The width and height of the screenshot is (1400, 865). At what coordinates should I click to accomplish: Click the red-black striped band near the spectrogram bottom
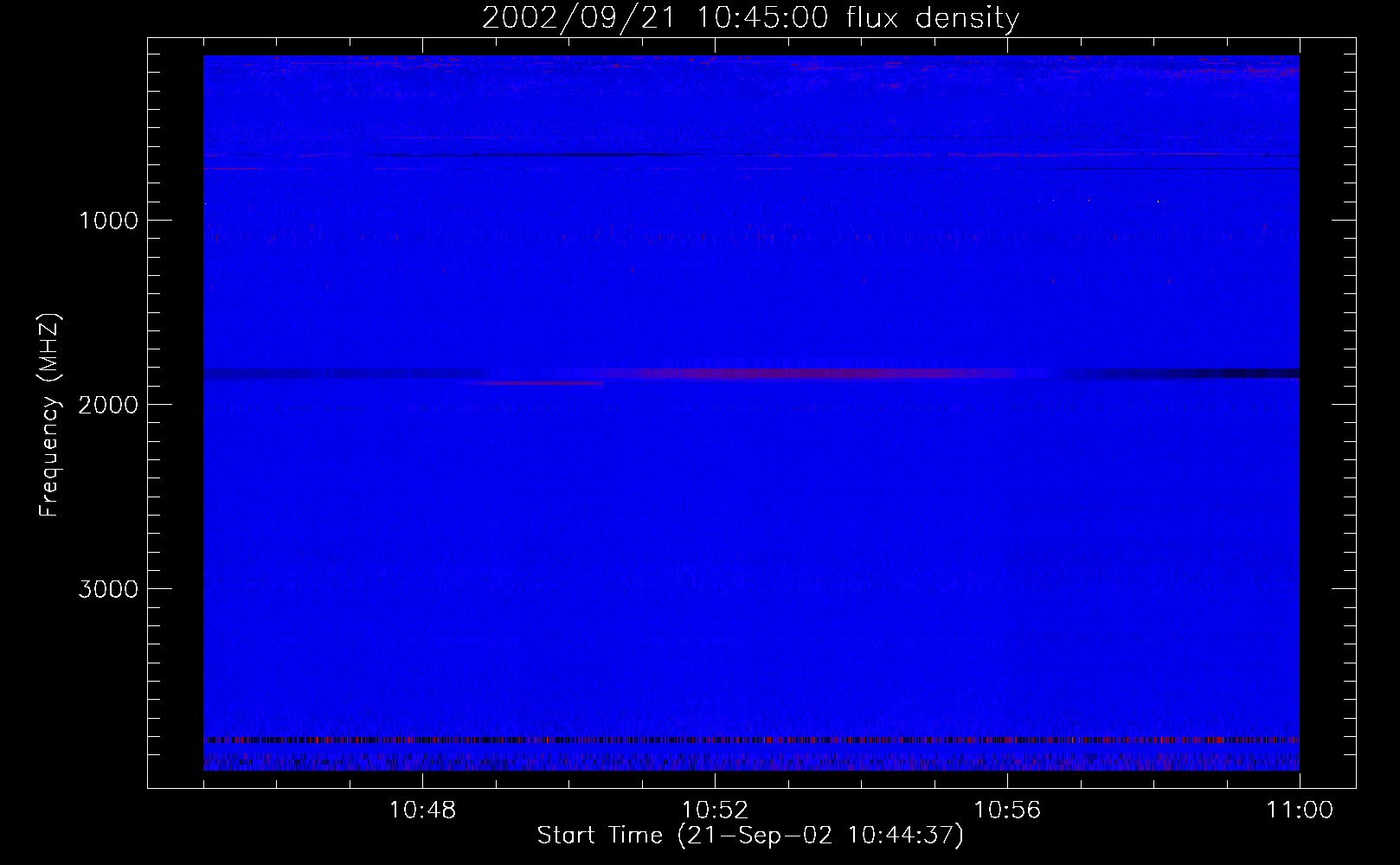(751, 740)
